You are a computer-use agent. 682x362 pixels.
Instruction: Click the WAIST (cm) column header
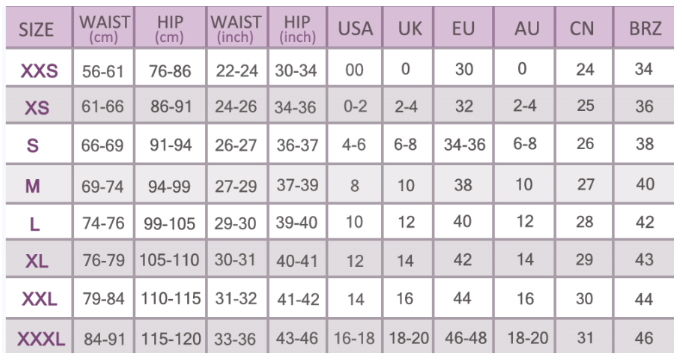(x=104, y=27)
